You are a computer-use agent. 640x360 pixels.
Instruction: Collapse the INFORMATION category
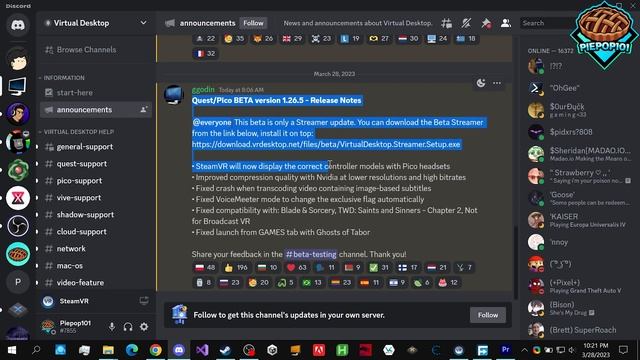(64, 78)
